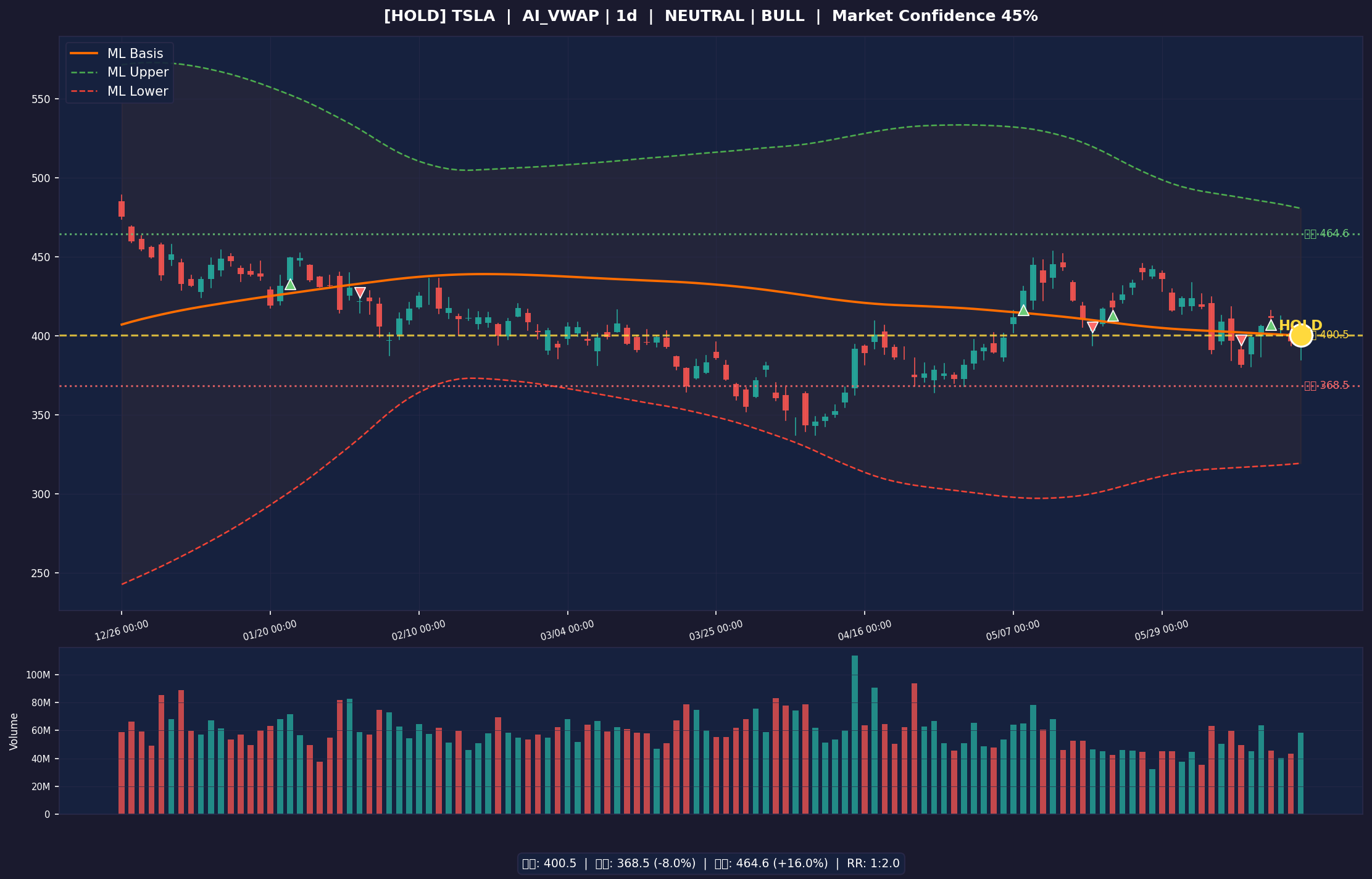This screenshot has width=1372, height=879.
Task: Click the 02/10 00:00 date label
Action: pyautogui.click(x=418, y=630)
